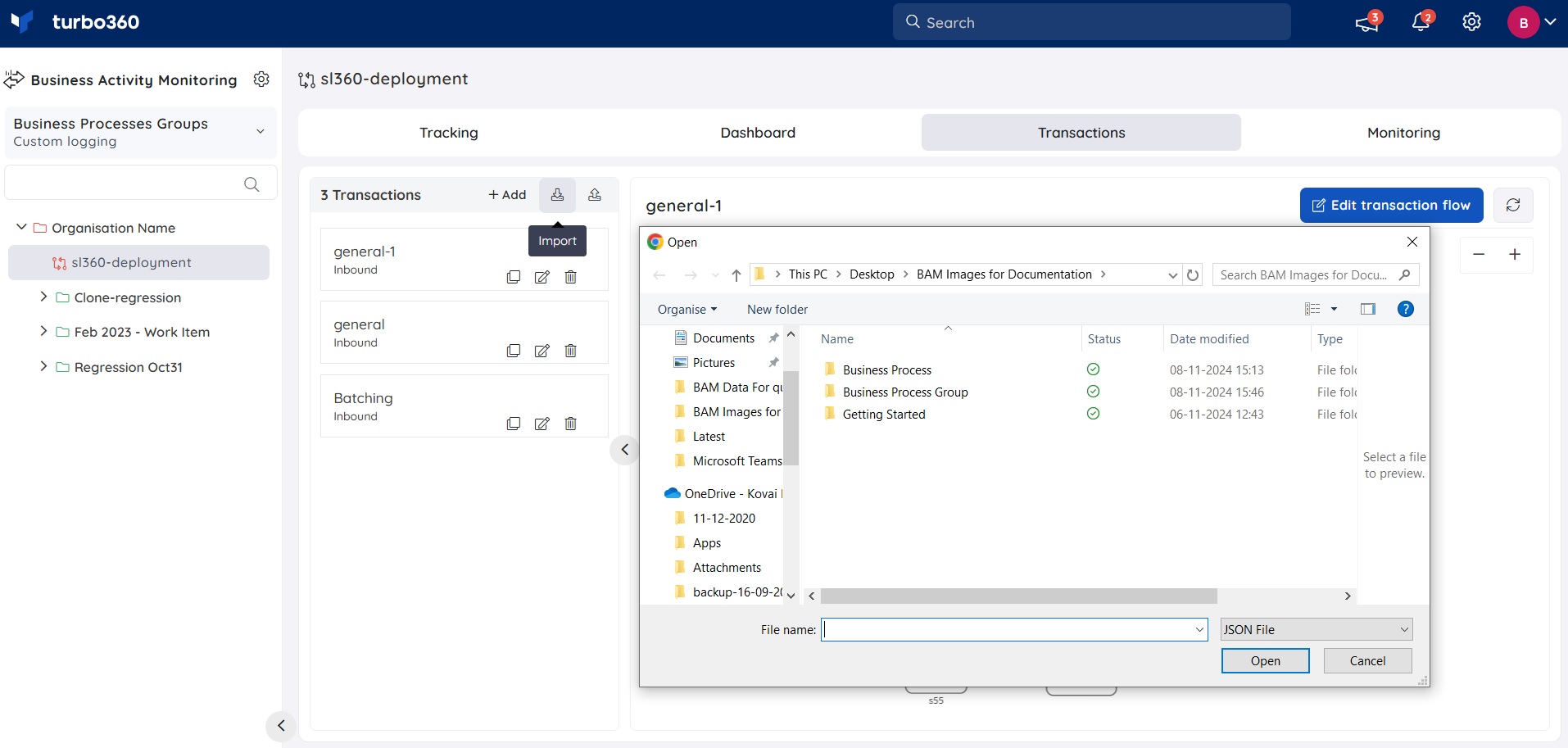Screen dimensions: 1568x748
Task: Sort by Date modified column header
Action: (1209, 339)
